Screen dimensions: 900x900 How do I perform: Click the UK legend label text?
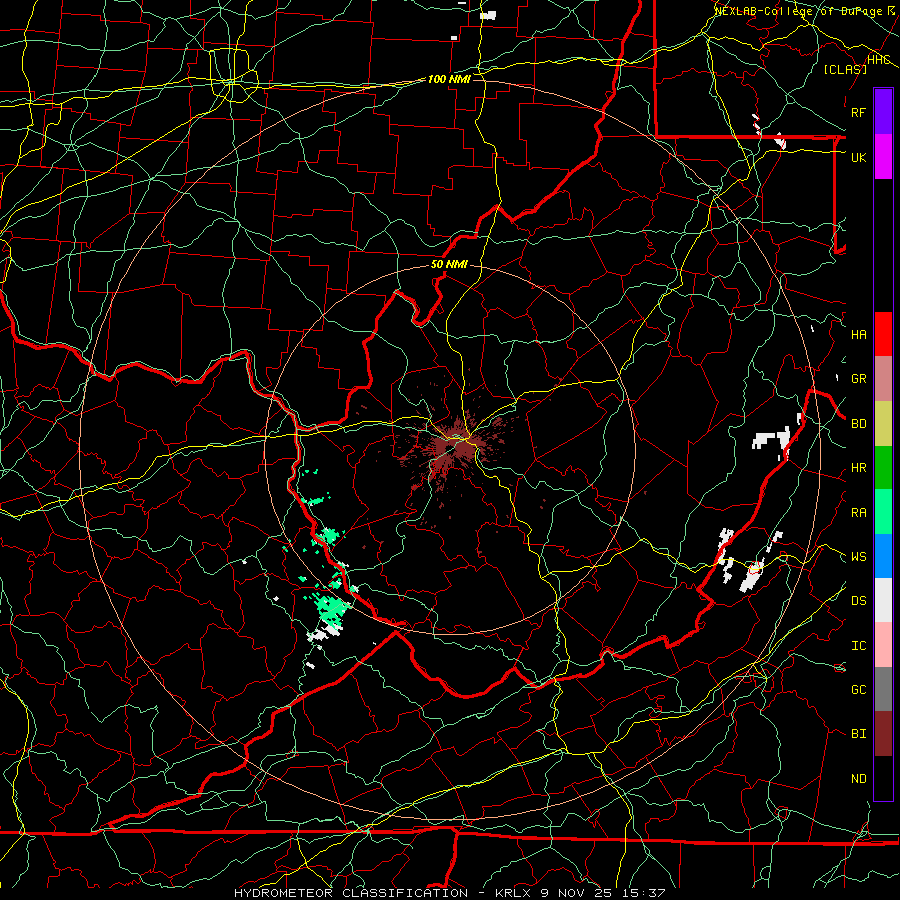pyautogui.click(x=859, y=157)
